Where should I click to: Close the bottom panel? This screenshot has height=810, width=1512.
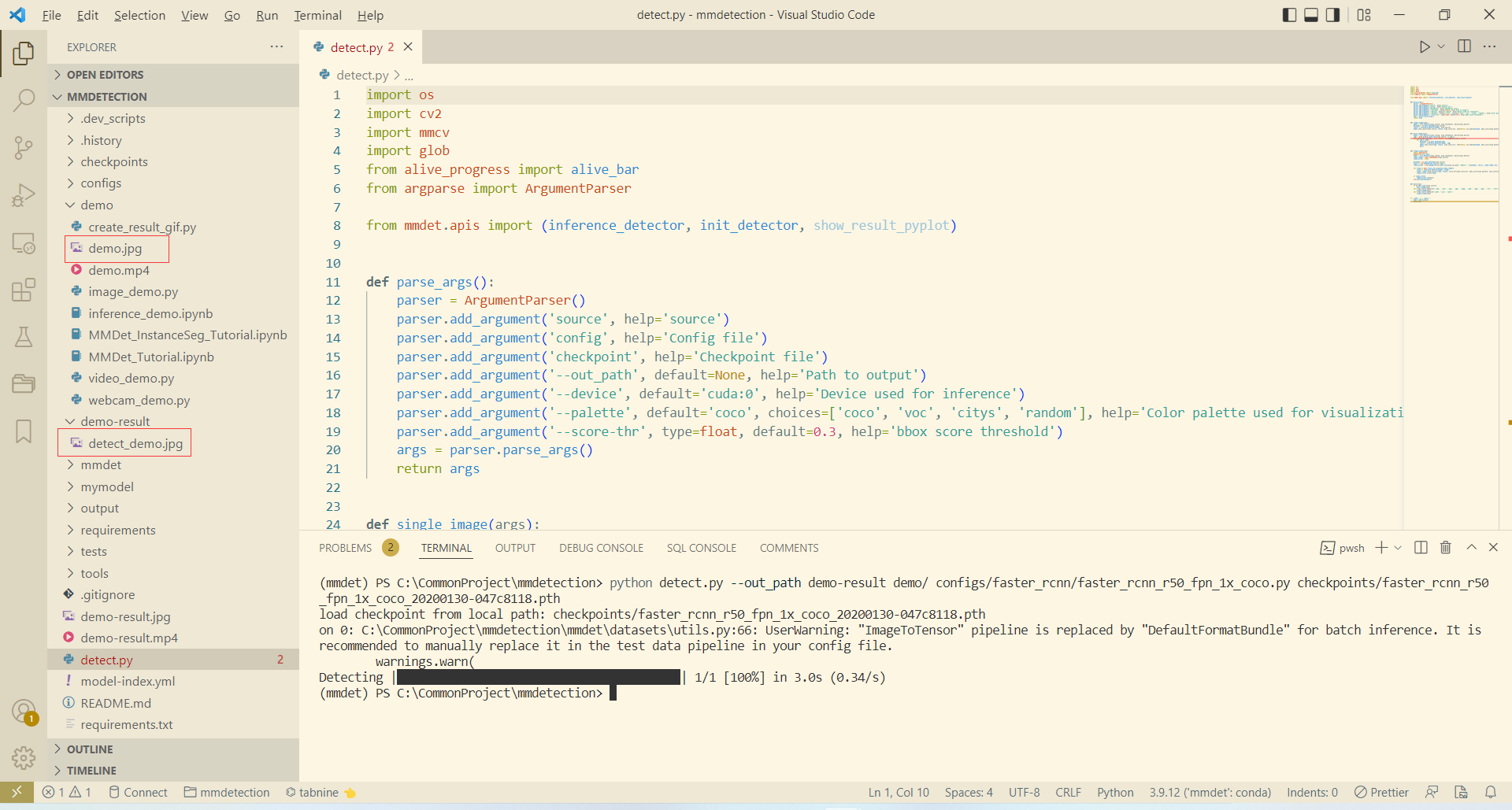point(1493,547)
